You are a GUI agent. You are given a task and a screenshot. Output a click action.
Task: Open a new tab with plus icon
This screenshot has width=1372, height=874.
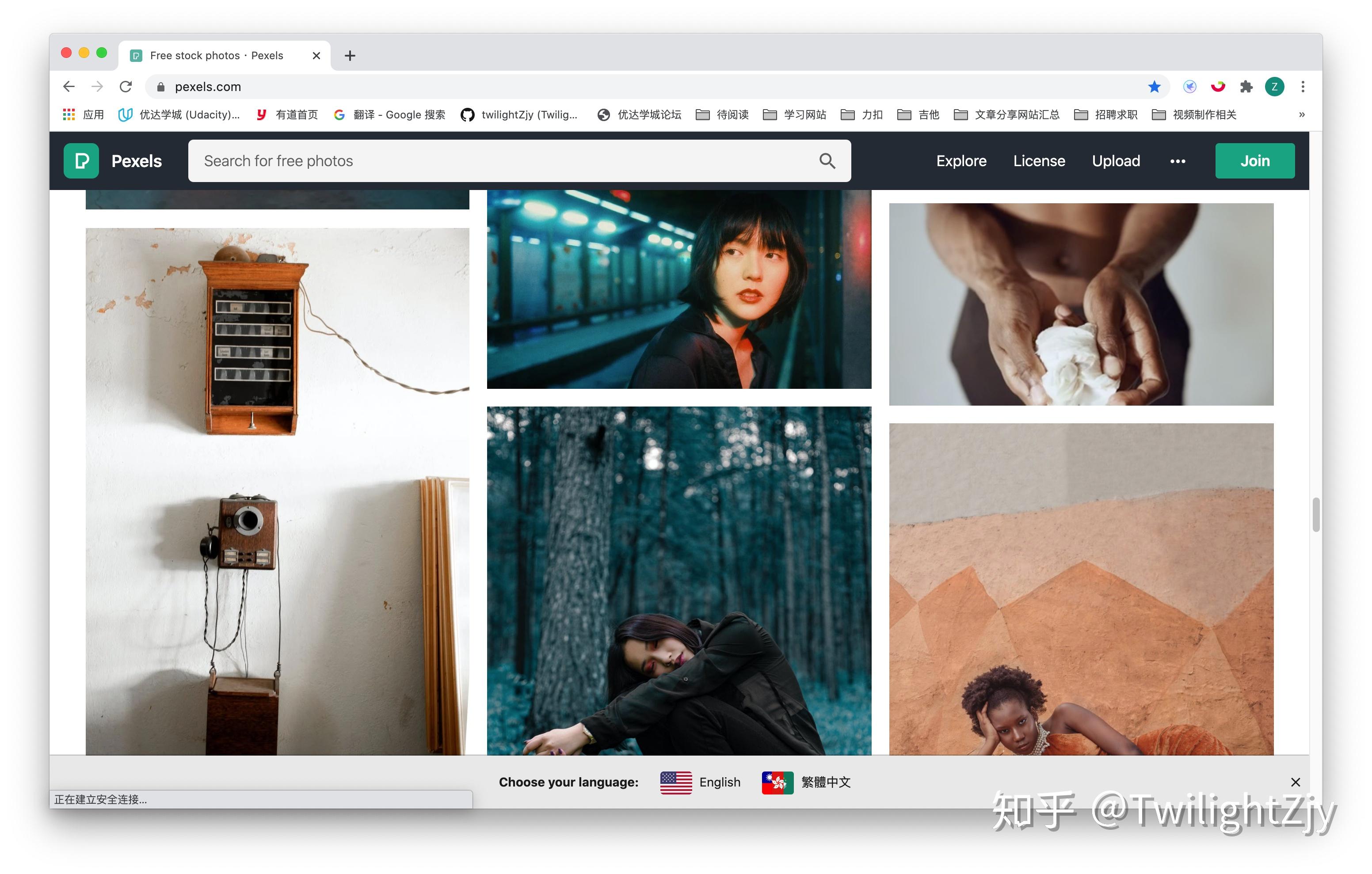[350, 55]
